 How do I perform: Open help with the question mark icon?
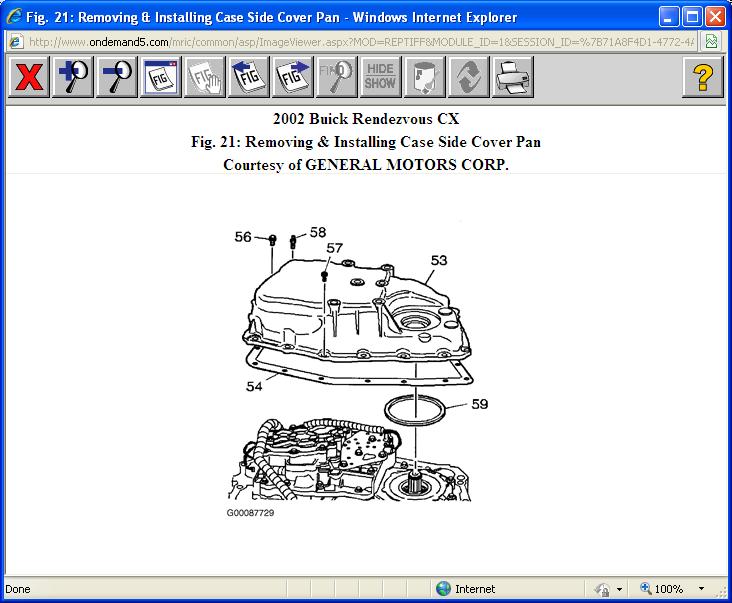pos(703,77)
